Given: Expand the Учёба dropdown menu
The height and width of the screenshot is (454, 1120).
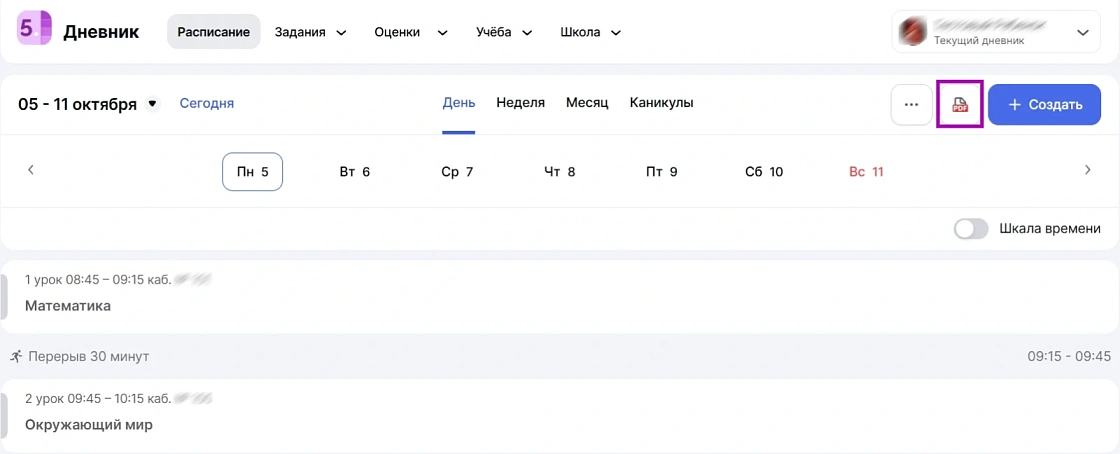Looking at the screenshot, I should 504,32.
